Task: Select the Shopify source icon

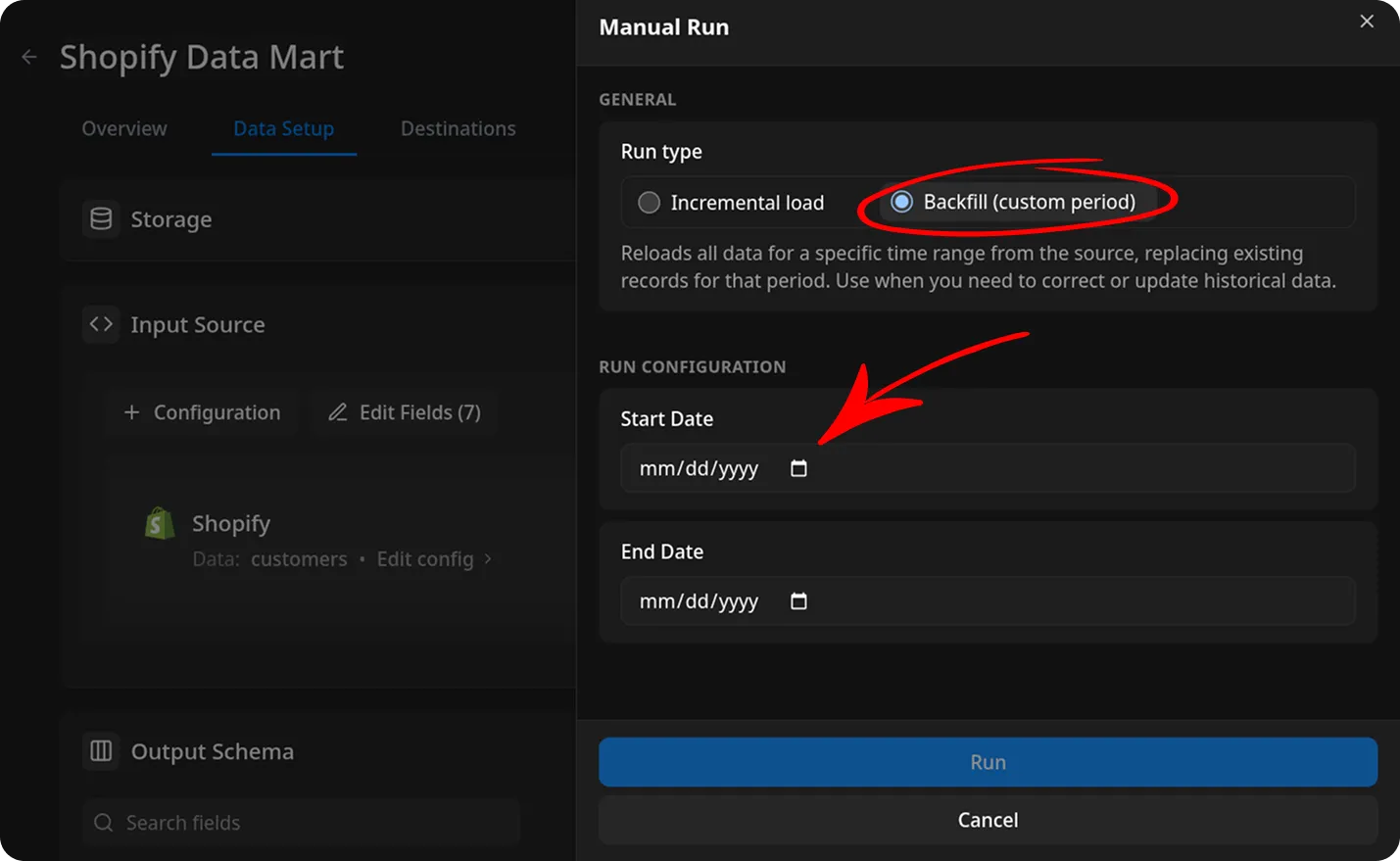Action: 160,523
